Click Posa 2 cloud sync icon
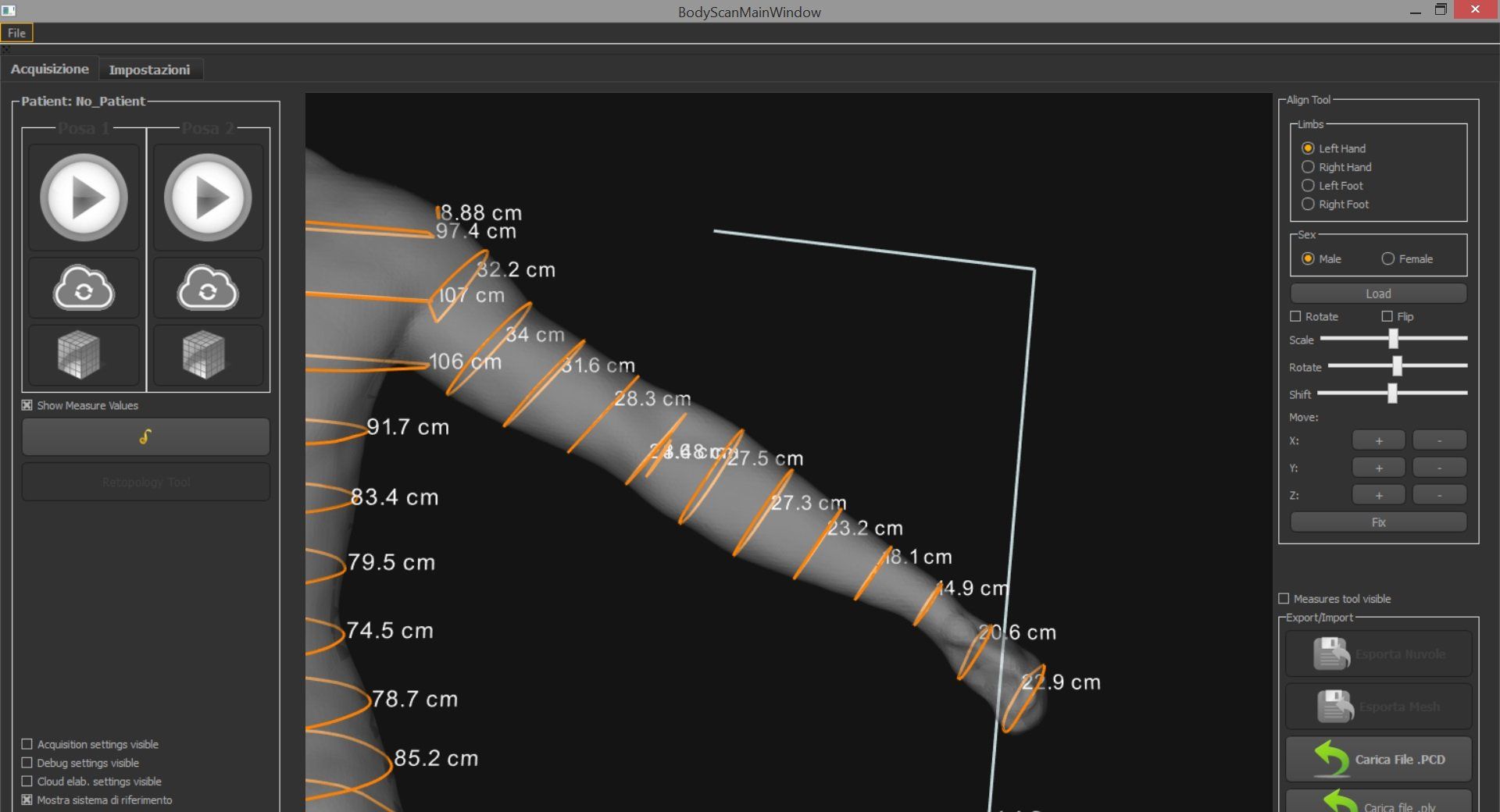This screenshot has width=1500, height=812. (x=208, y=288)
